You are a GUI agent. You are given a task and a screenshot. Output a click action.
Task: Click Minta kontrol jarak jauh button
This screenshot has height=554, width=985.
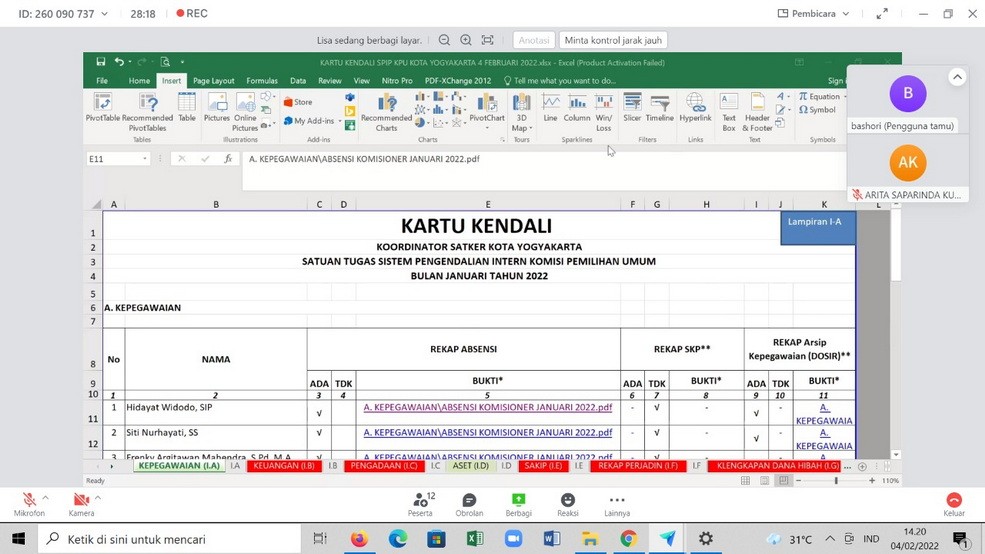(x=614, y=40)
